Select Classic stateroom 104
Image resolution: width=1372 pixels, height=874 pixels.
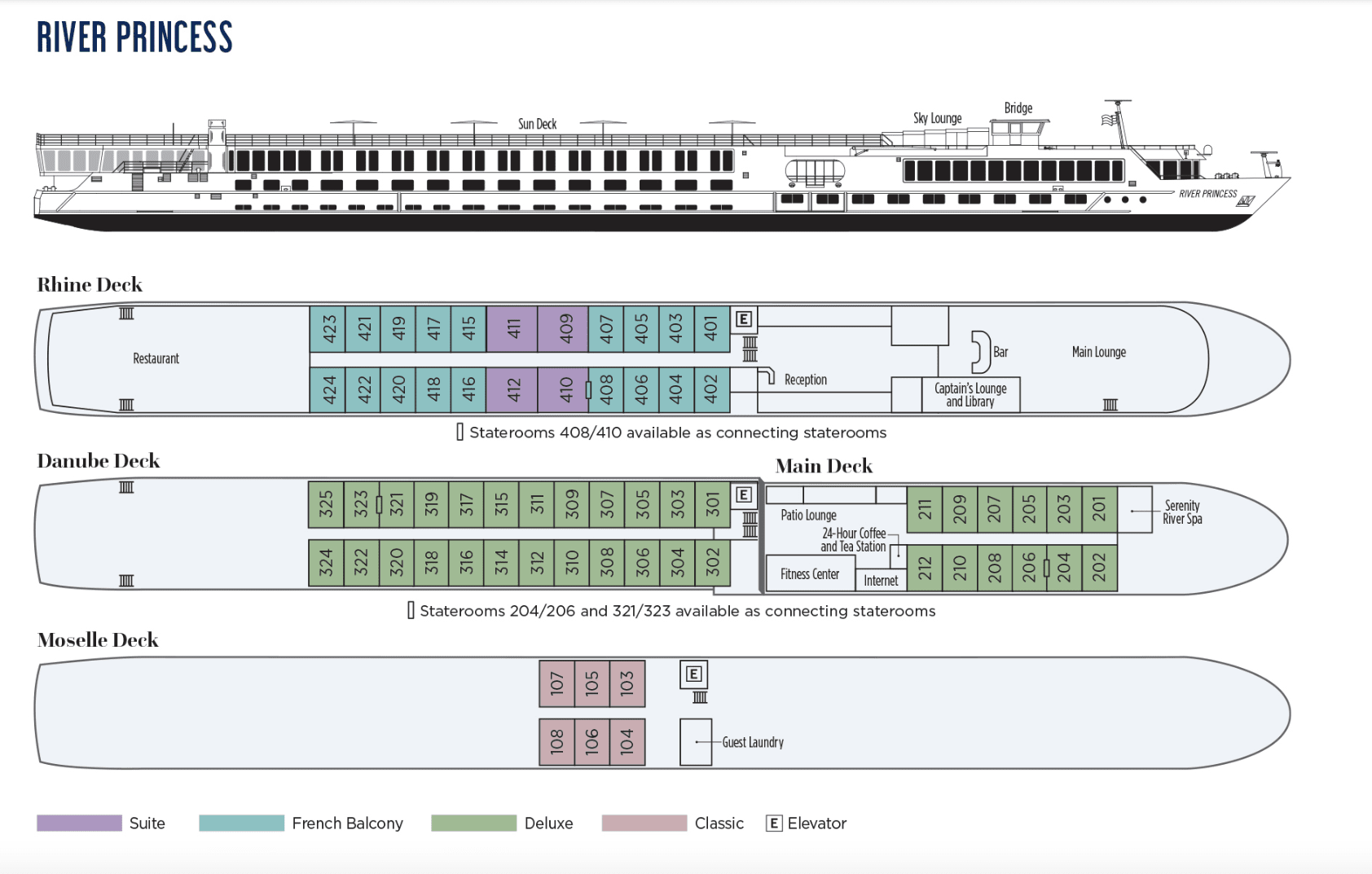[x=627, y=742]
